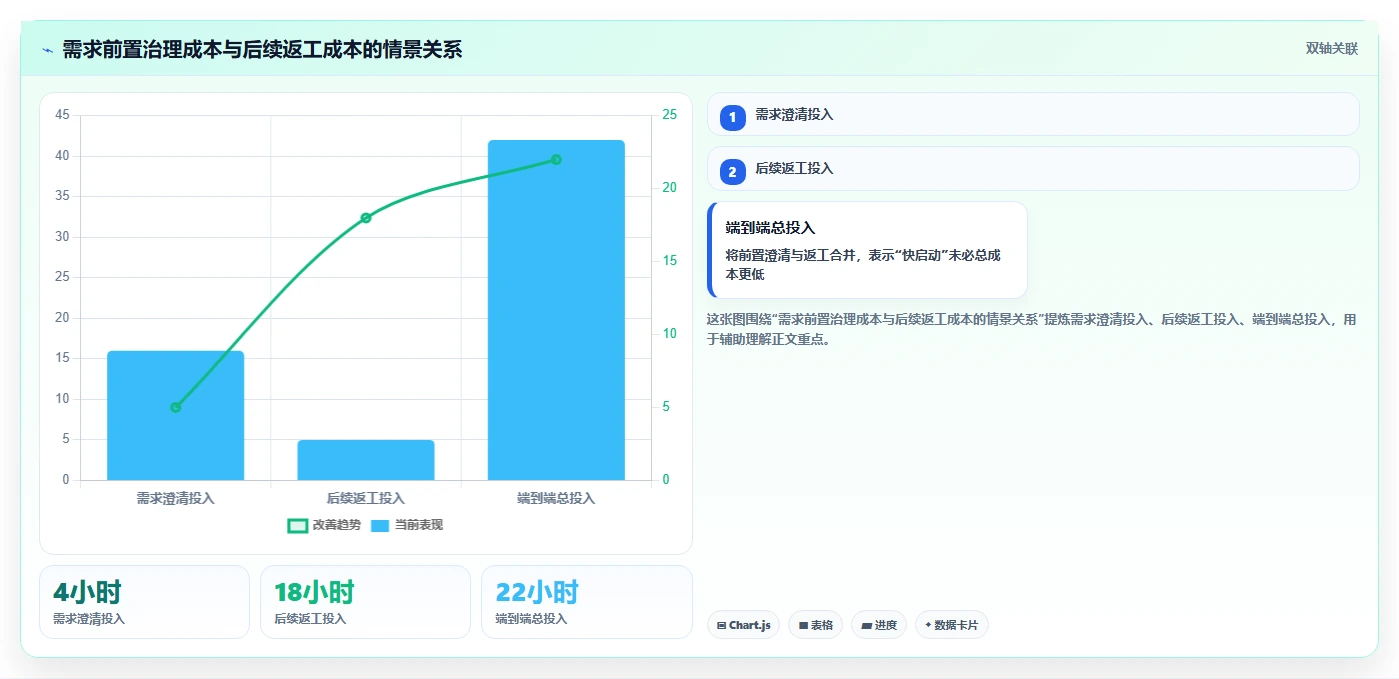Click the 数据卡片 tag

(951, 625)
